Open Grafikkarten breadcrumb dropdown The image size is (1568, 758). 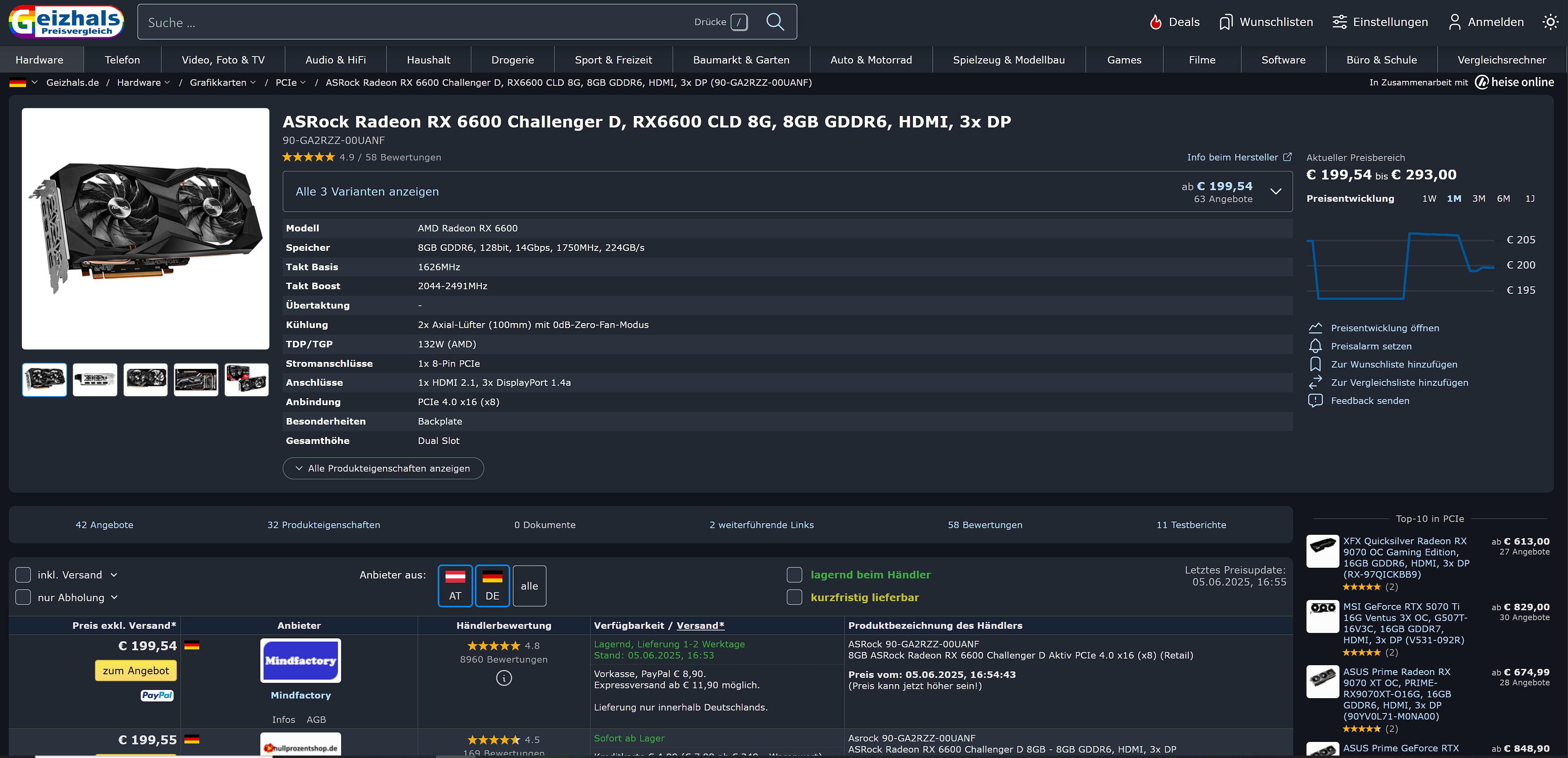[x=252, y=83]
